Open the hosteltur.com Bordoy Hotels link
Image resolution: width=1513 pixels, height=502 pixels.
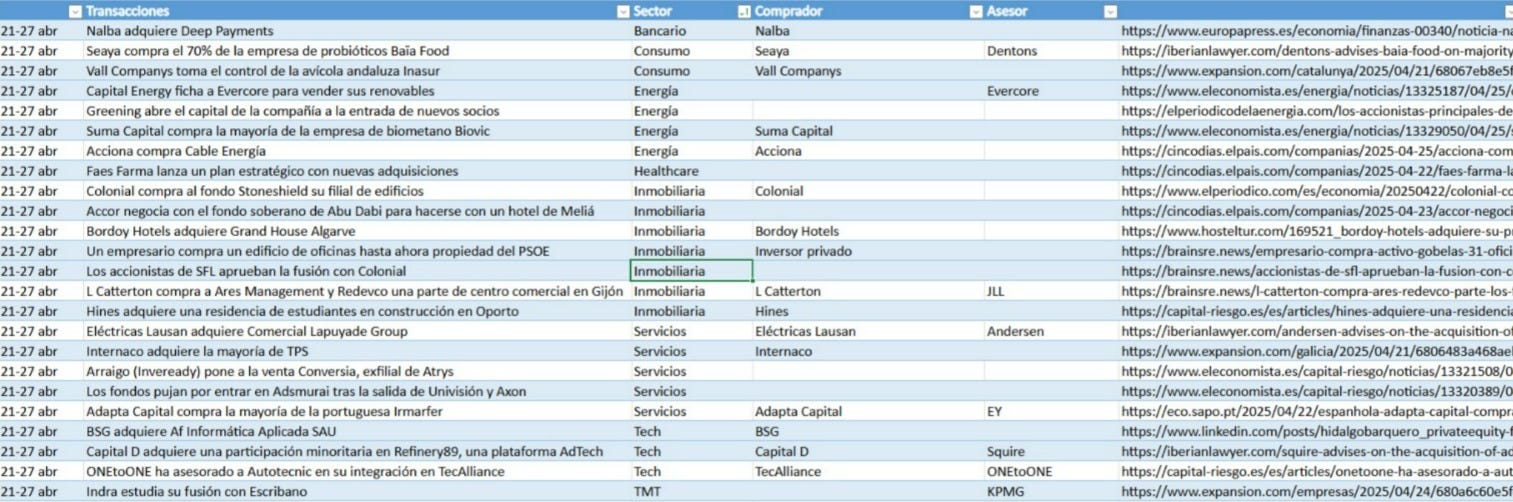coord(1317,231)
